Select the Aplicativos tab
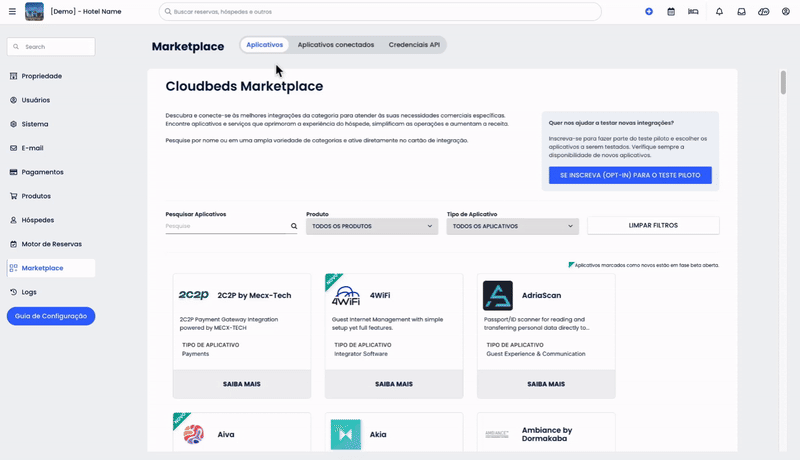Screen dimensions: 800x460 coord(264,45)
